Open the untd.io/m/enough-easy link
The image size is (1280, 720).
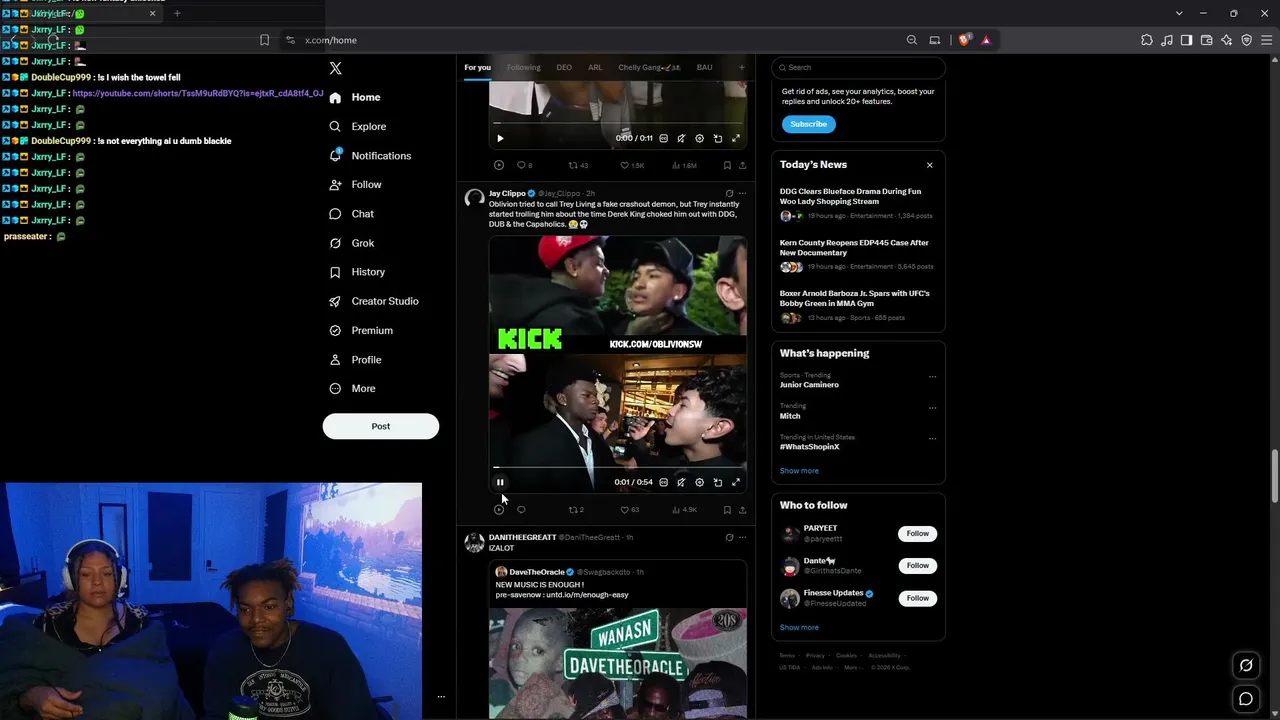(x=587, y=595)
